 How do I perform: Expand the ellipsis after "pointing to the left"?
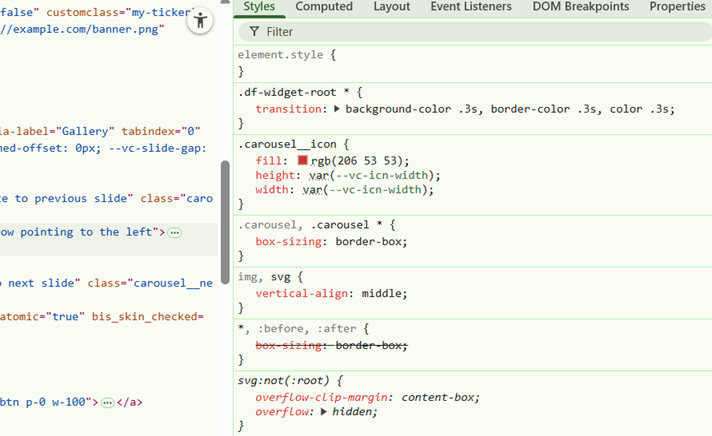[x=175, y=232]
